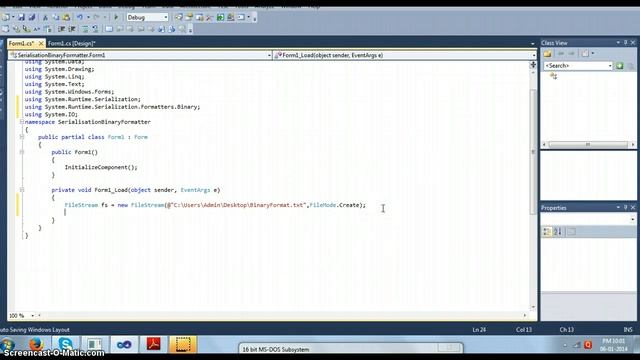
Task: Open Skype from the taskbar
Action: [65, 345]
